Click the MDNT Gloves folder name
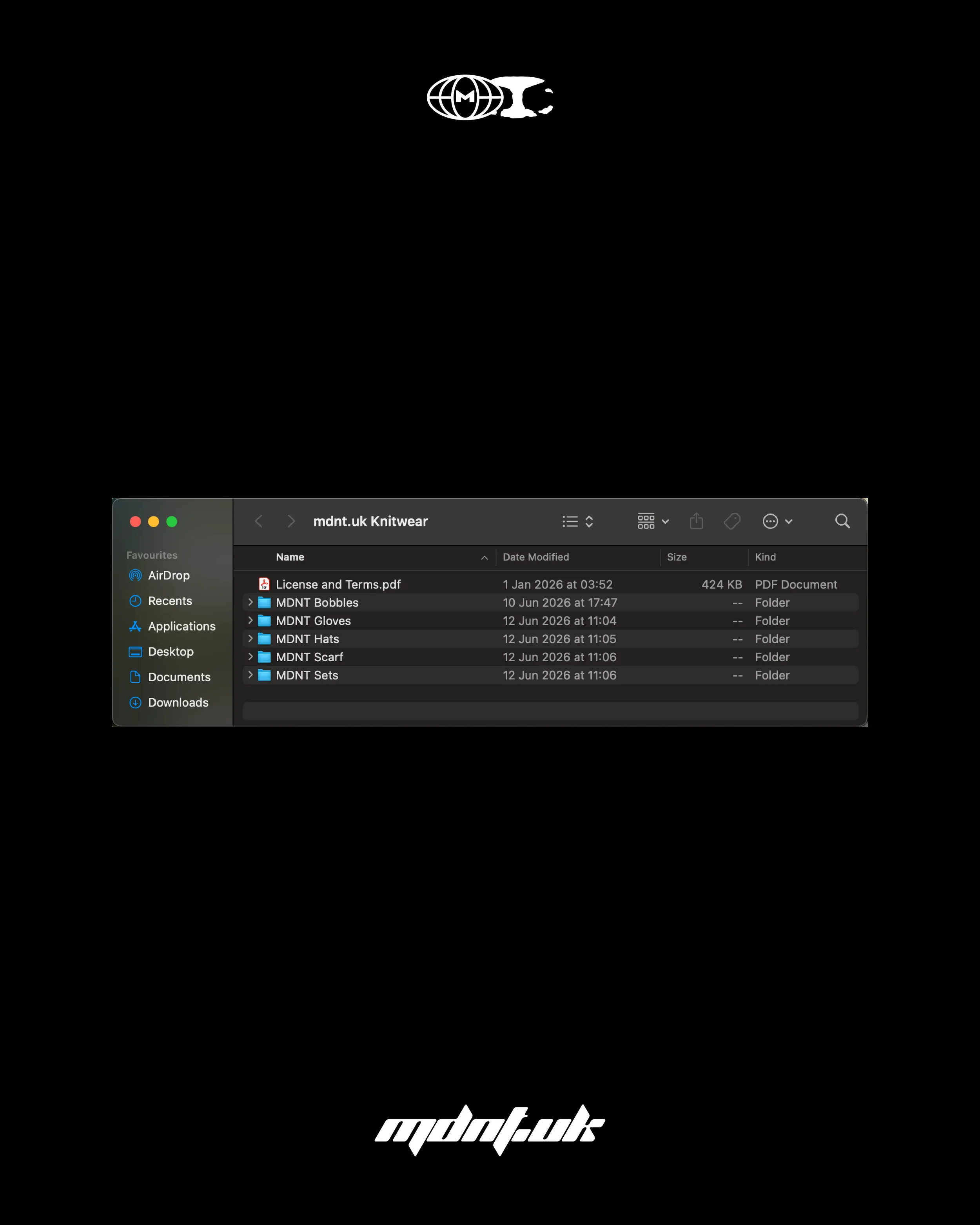Viewport: 980px width, 1225px height. (314, 621)
